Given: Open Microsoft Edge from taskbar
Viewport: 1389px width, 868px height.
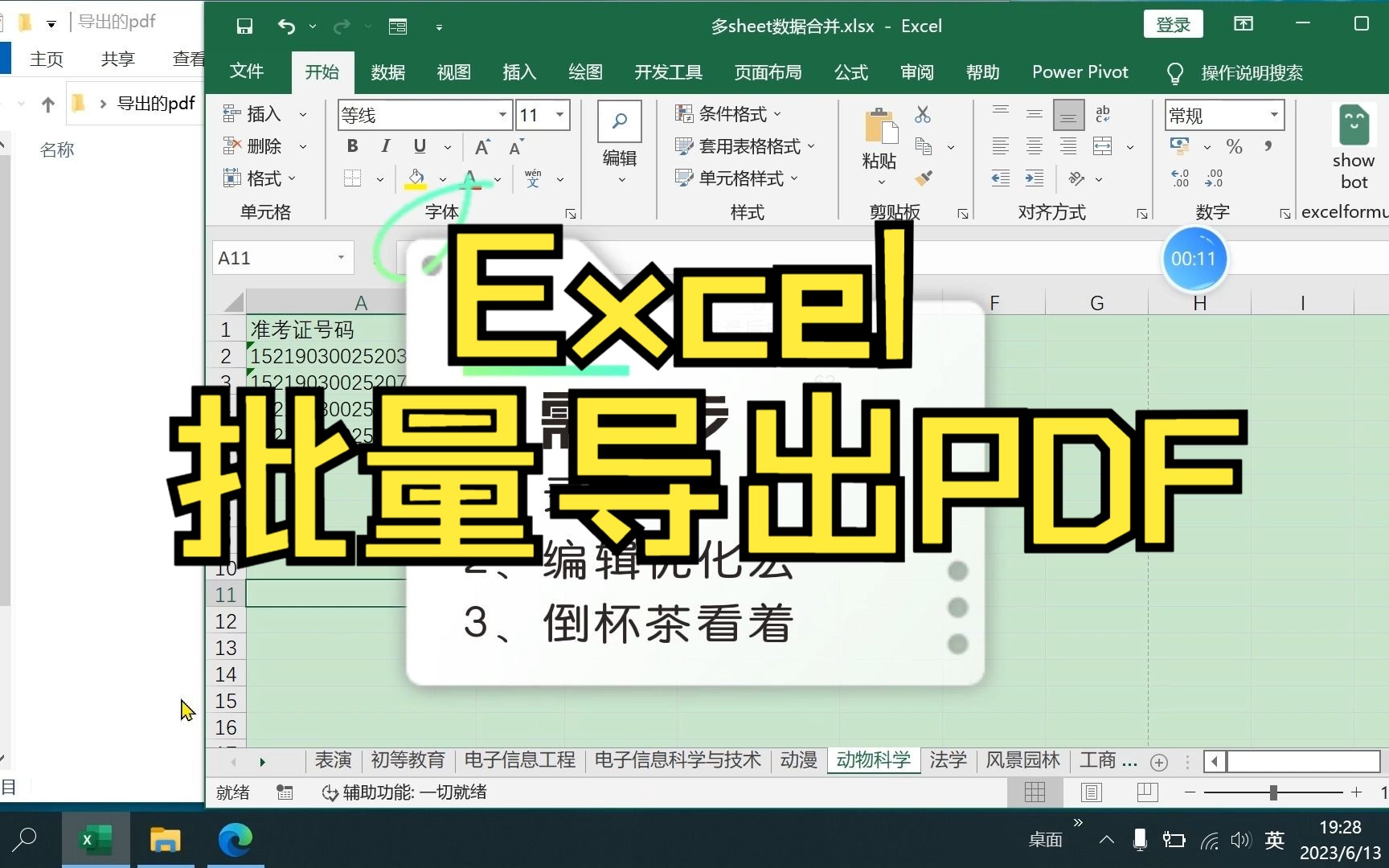Looking at the screenshot, I should point(236,840).
